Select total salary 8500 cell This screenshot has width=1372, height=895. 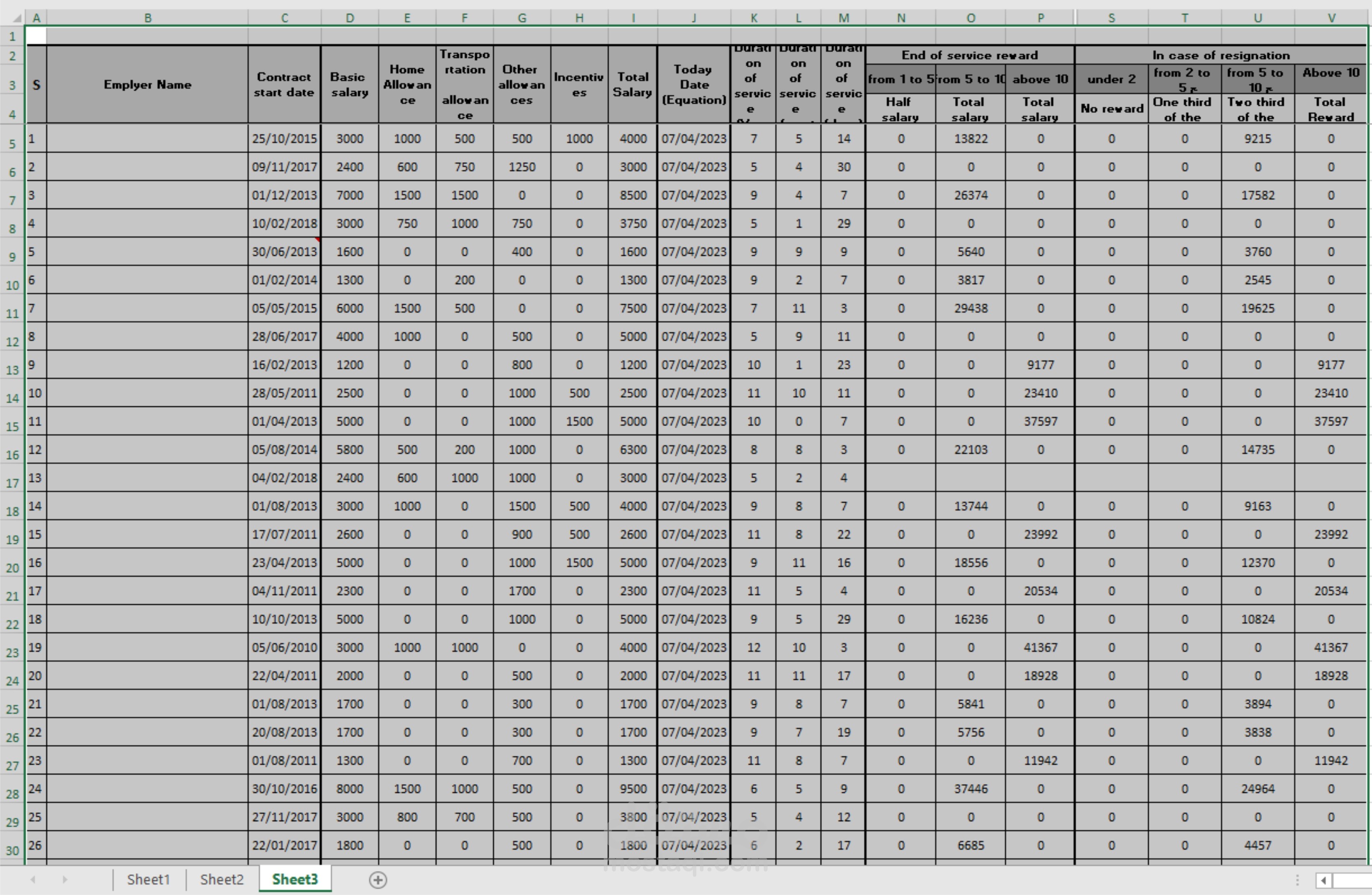tap(632, 195)
